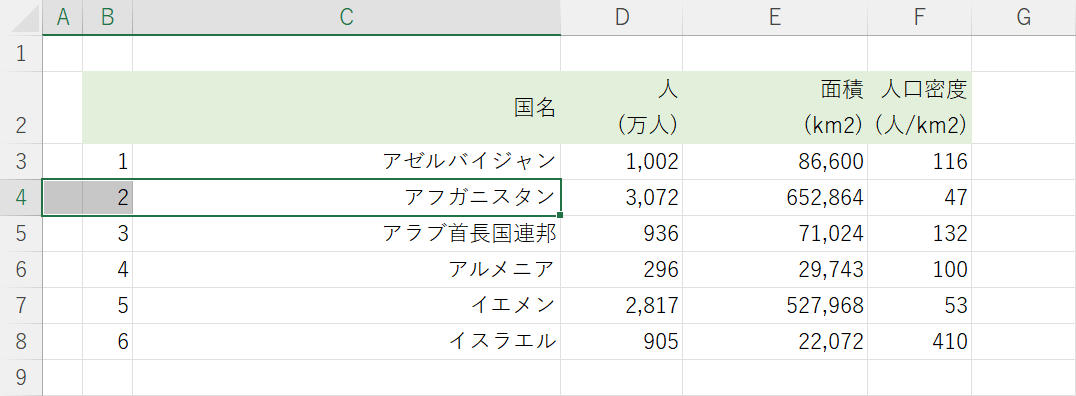Select row 9 header
The image size is (1076, 396).
21,377
